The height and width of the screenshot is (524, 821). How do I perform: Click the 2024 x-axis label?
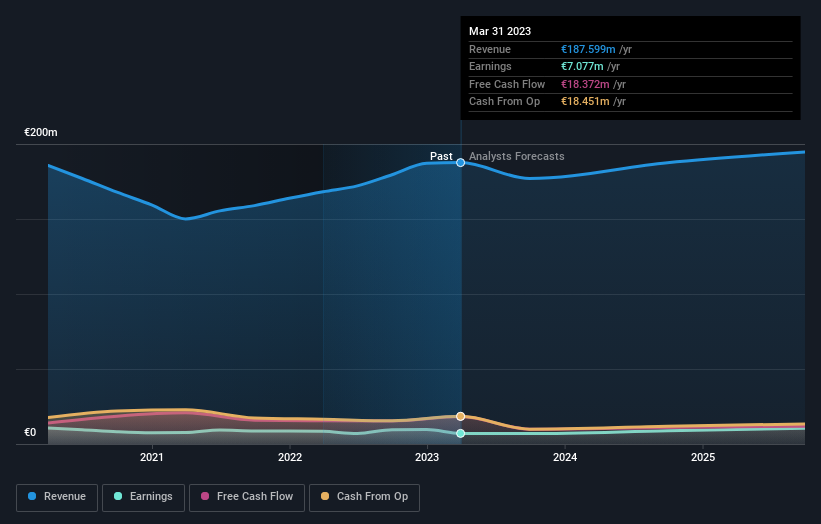[x=565, y=457]
